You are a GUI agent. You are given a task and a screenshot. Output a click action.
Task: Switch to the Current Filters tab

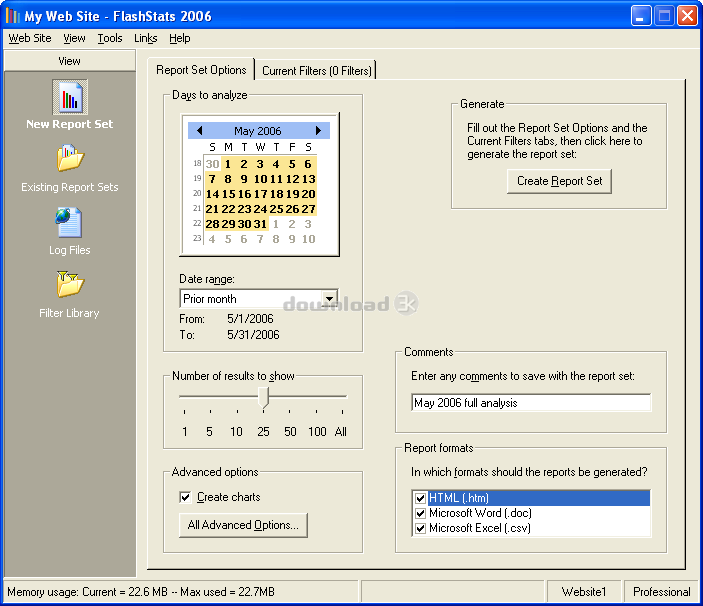coord(316,70)
